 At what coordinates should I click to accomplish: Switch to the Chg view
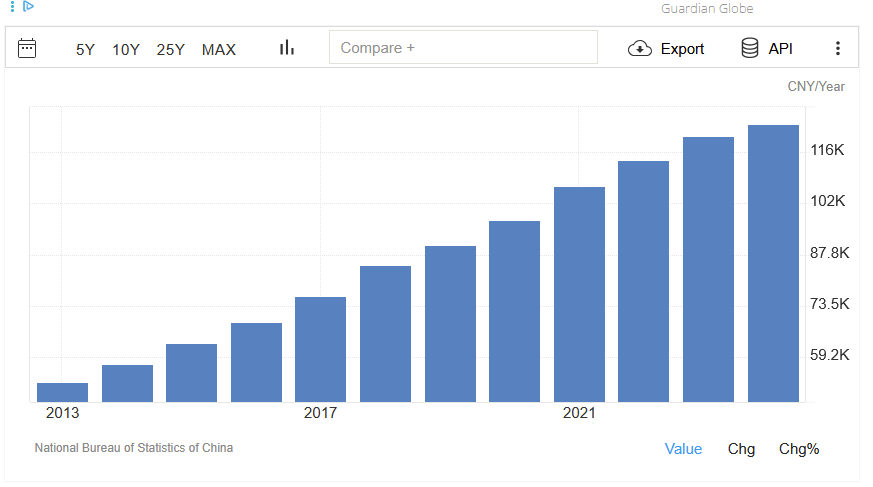(741, 449)
